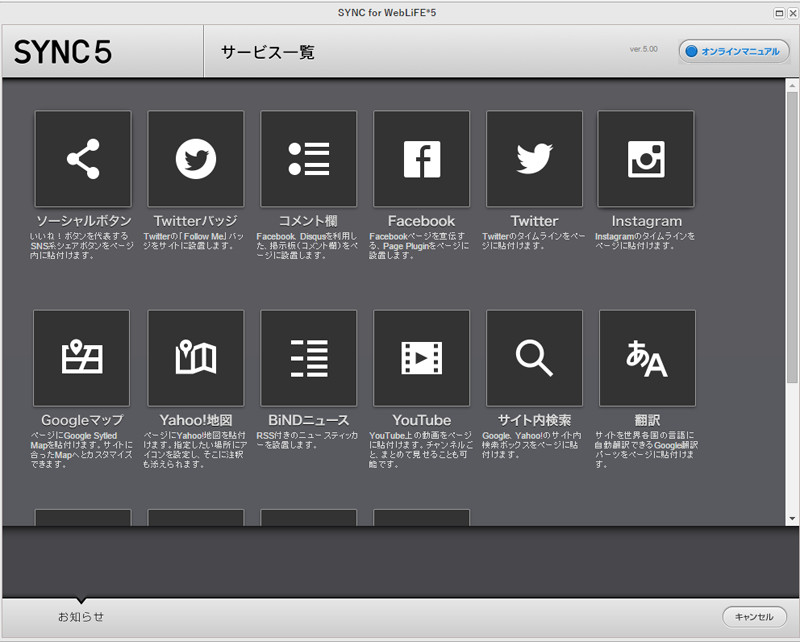
Task: Select the Googleマップ service icon
Action: click(82, 358)
